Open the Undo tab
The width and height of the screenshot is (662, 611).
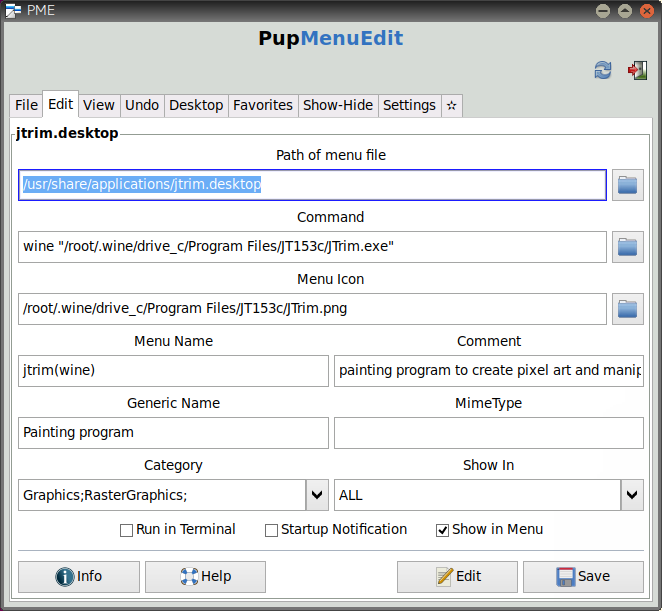tap(142, 106)
